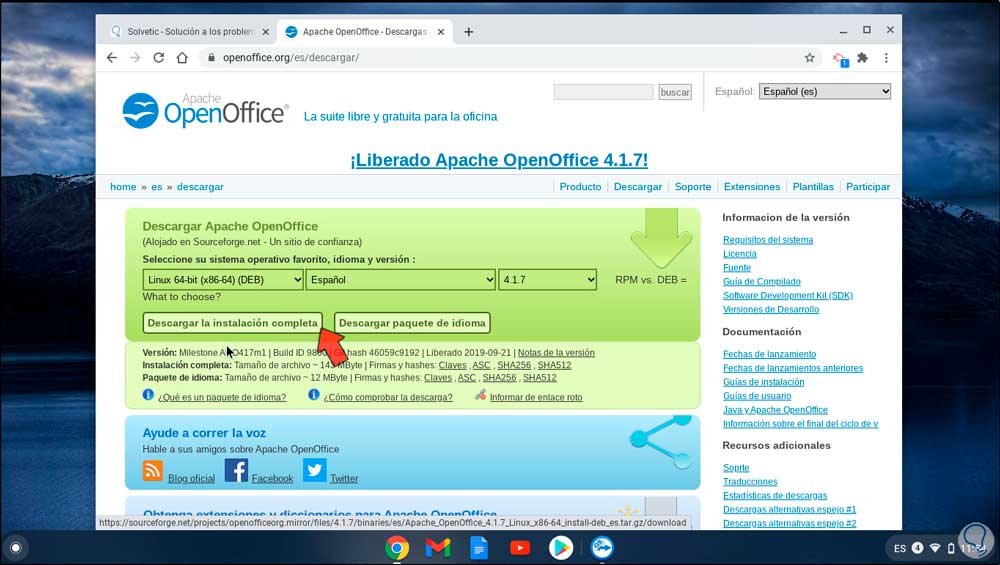1000x565 pixels.
Task: Open Estadísticas de descargas link
Action: [x=775, y=495]
